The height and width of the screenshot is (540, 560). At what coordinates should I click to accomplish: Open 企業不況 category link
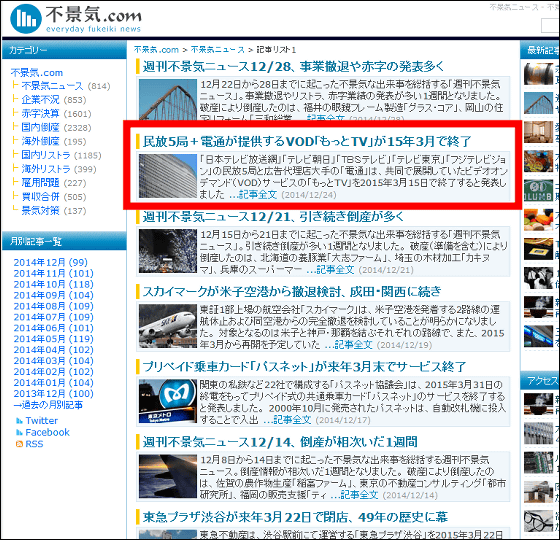40,100
